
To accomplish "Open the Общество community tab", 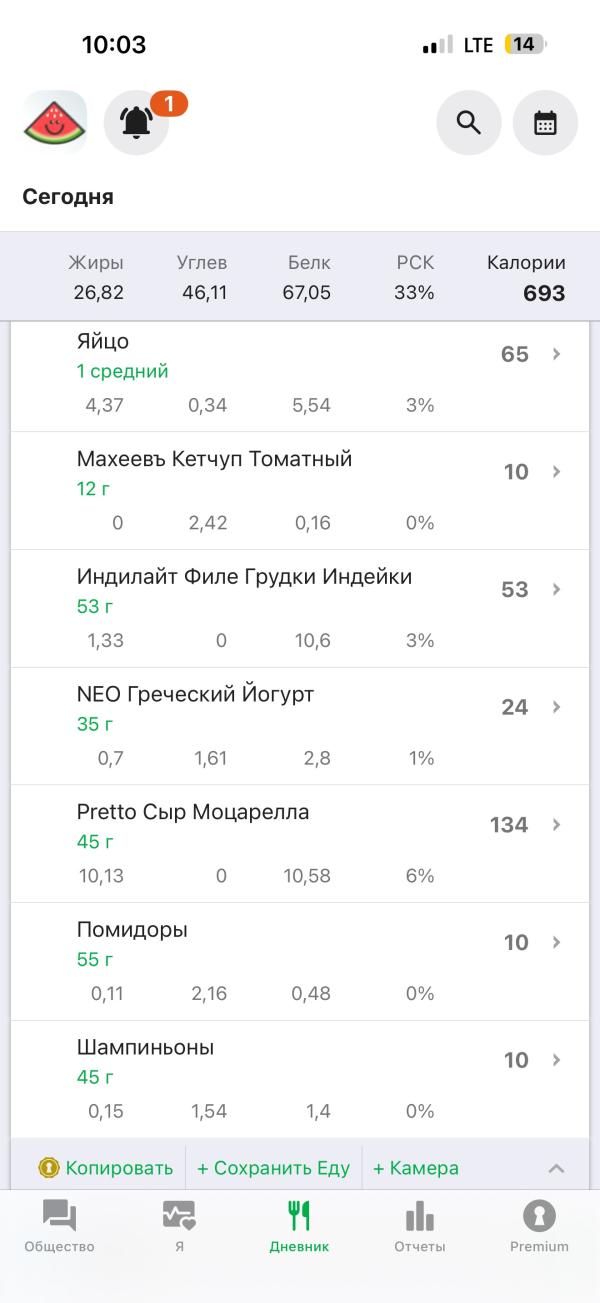I will point(59,1226).
